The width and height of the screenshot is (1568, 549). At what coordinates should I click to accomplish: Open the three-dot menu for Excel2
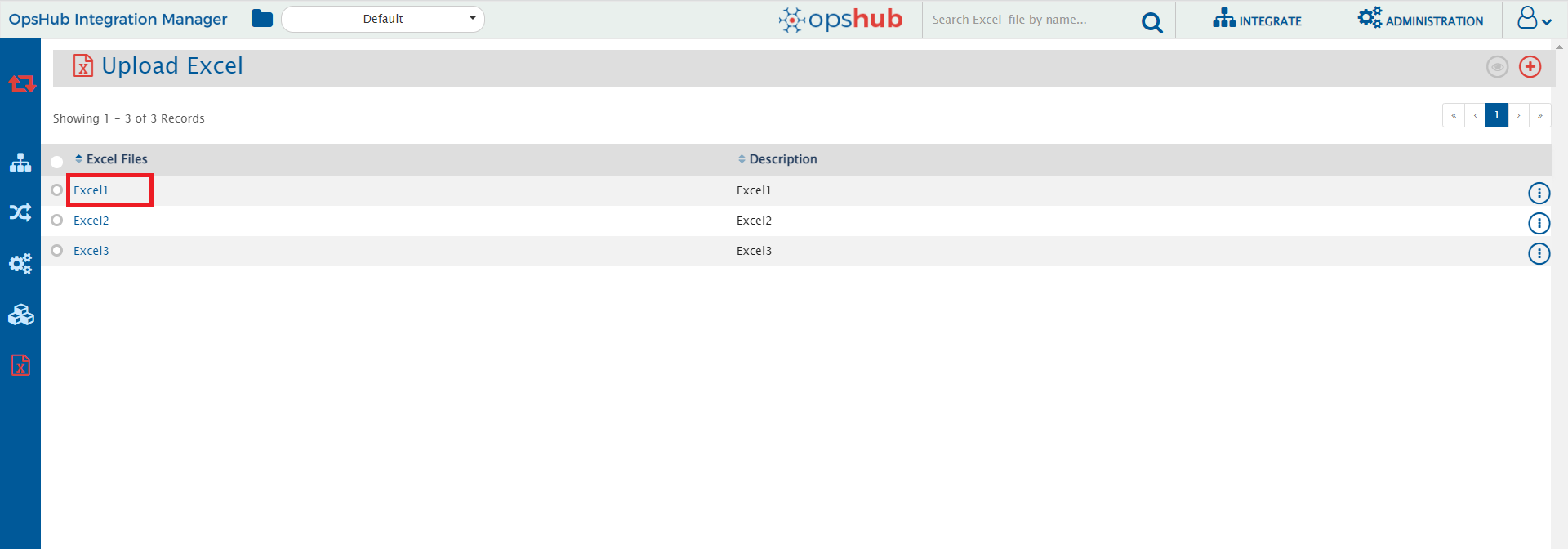1539,223
